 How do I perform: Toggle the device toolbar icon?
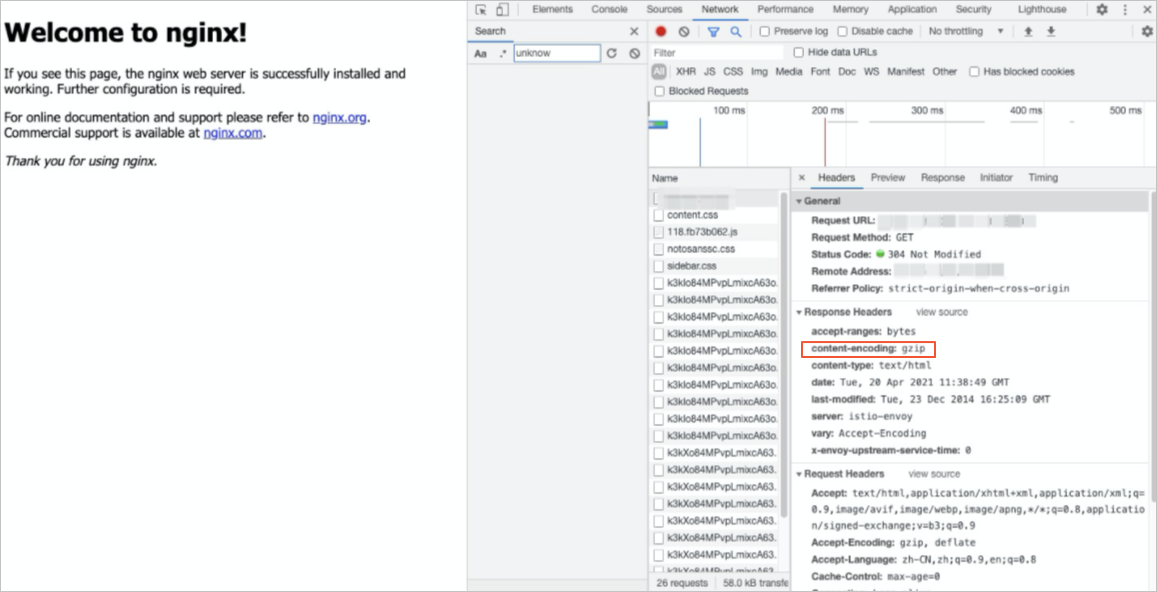[x=502, y=10]
